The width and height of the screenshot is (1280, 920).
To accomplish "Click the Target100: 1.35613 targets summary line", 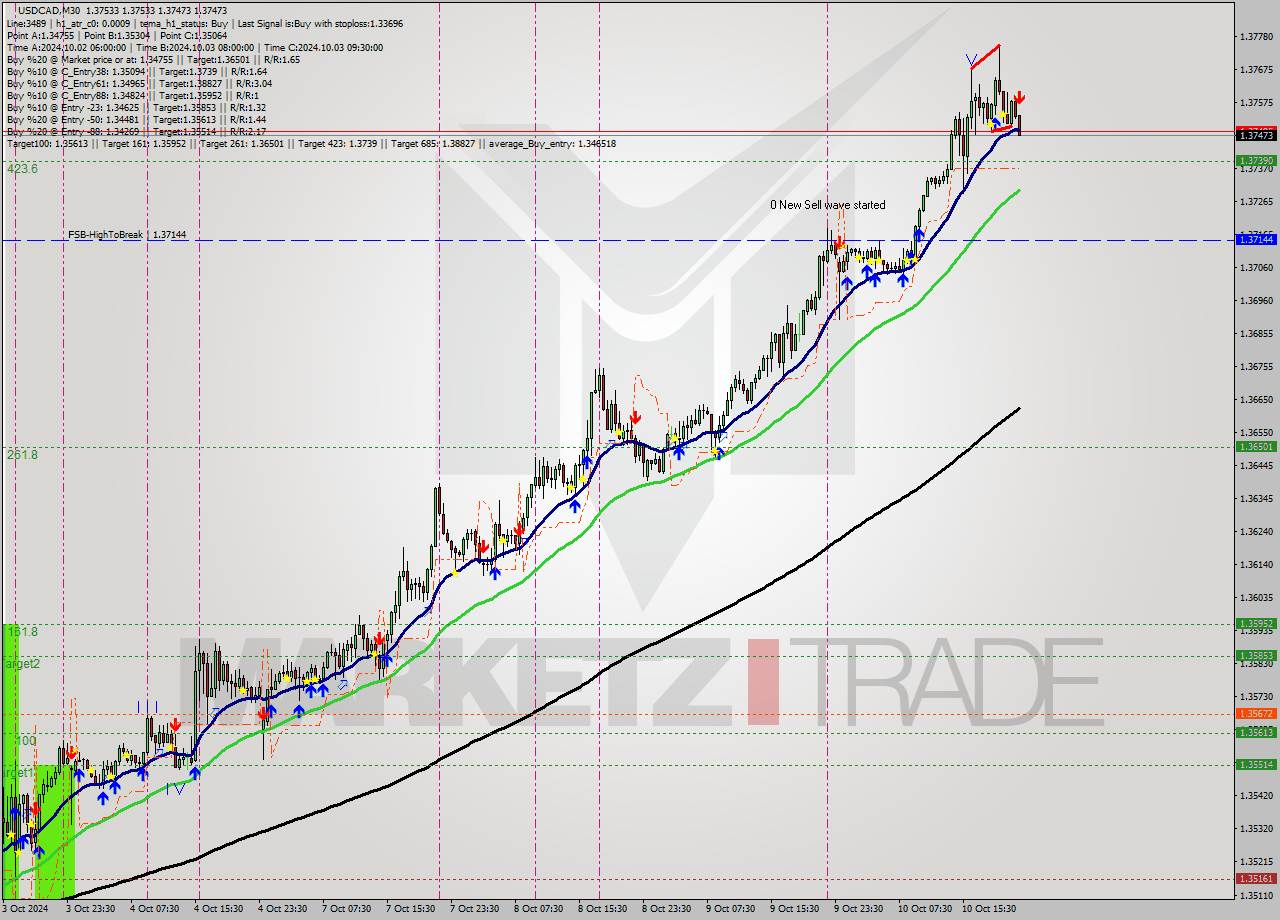I will tap(311, 144).
